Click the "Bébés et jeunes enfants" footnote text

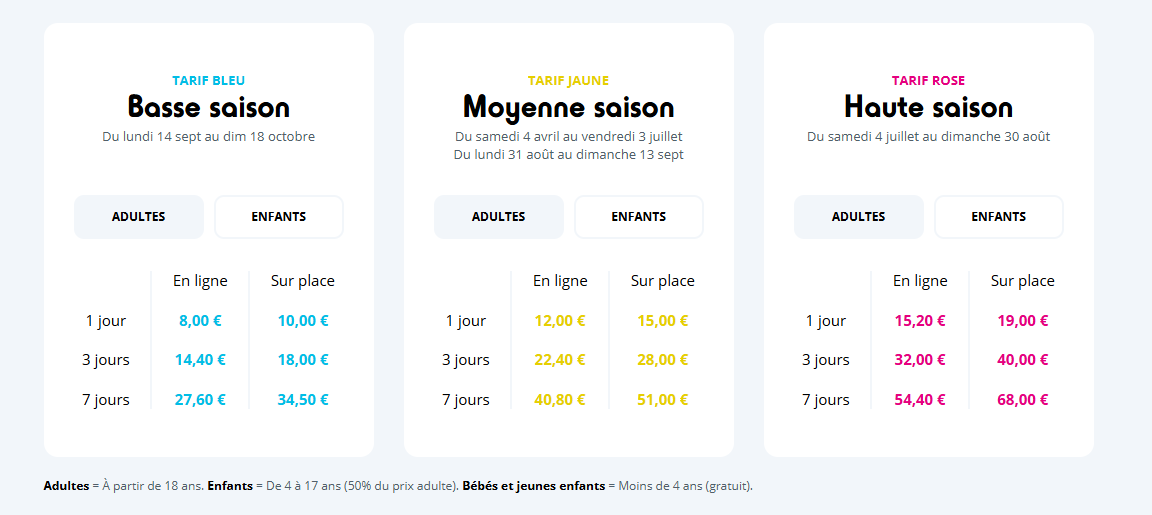534,486
